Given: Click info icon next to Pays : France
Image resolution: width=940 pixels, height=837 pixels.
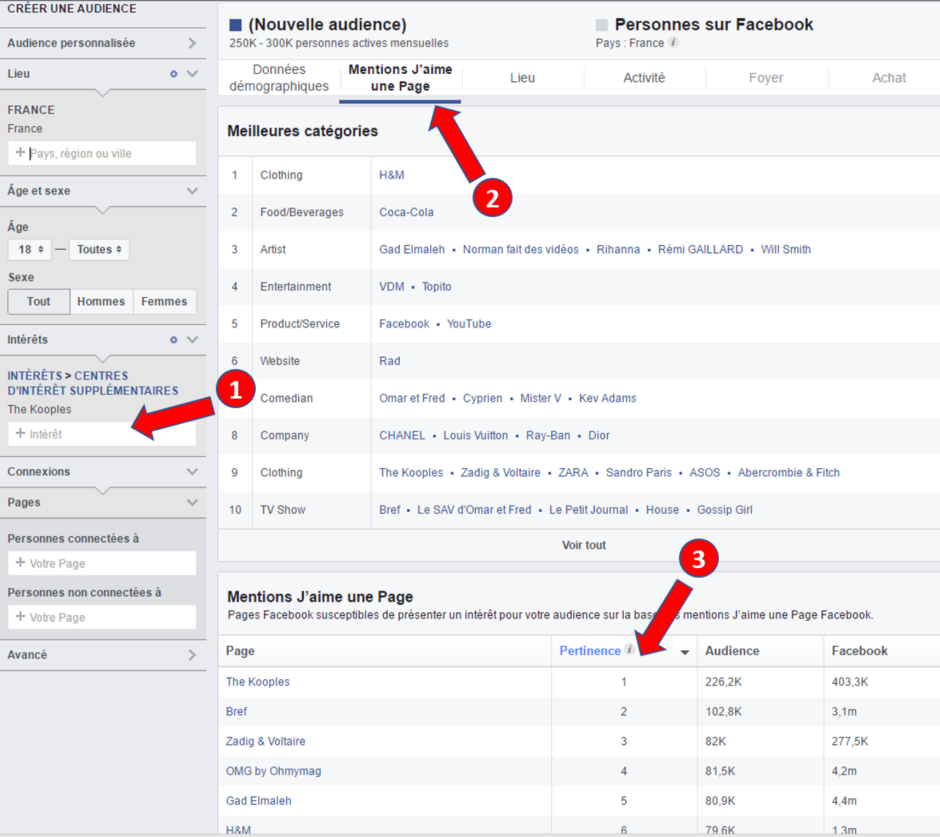Looking at the screenshot, I should point(674,43).
